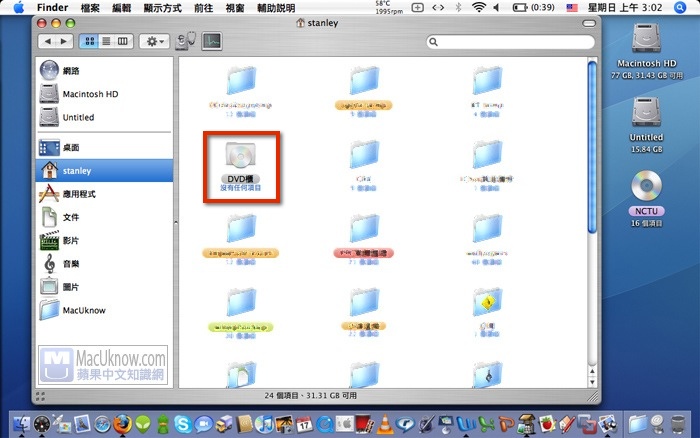Open QuickTime Player from the Dock
This screenshot has width=700, height=438.
point(325,424)
